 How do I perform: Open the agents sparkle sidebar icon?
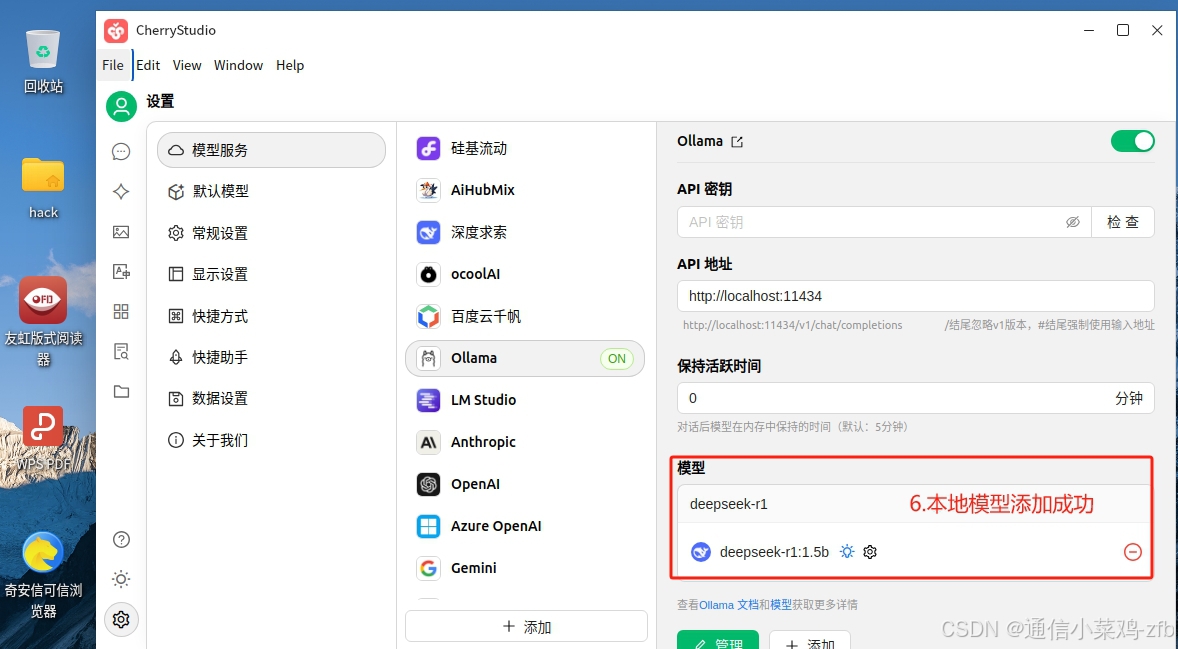click(x=121, y=192)
